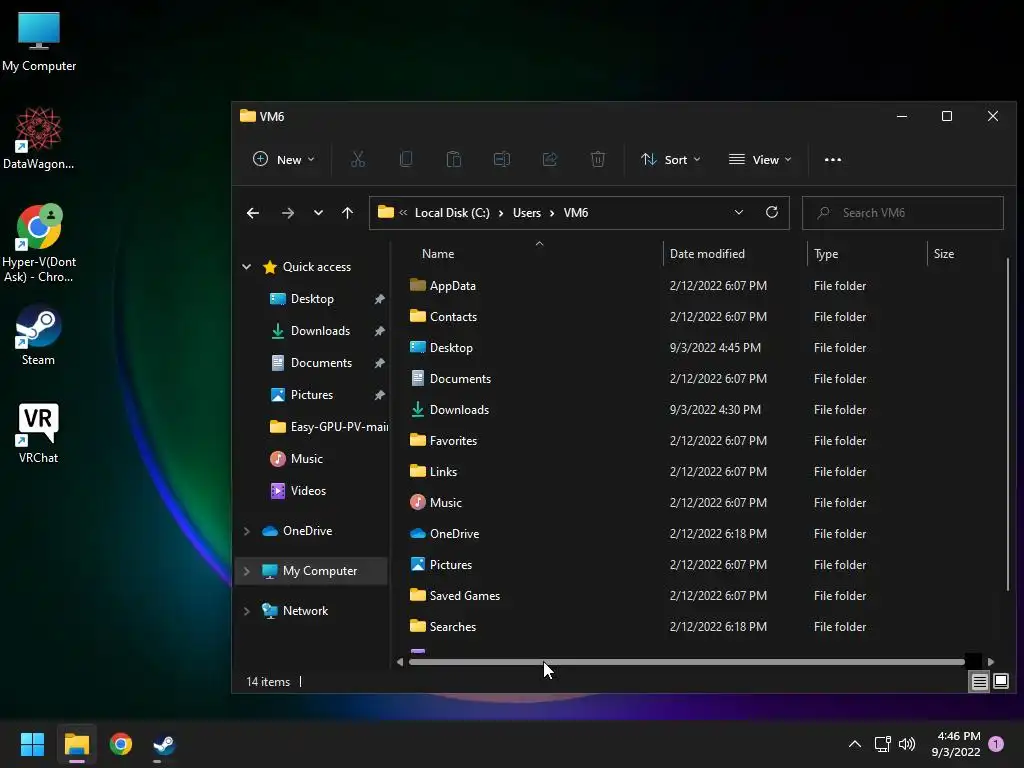Go forward with the right arrow
The image size is (1024, 768).
pos(287,213)
